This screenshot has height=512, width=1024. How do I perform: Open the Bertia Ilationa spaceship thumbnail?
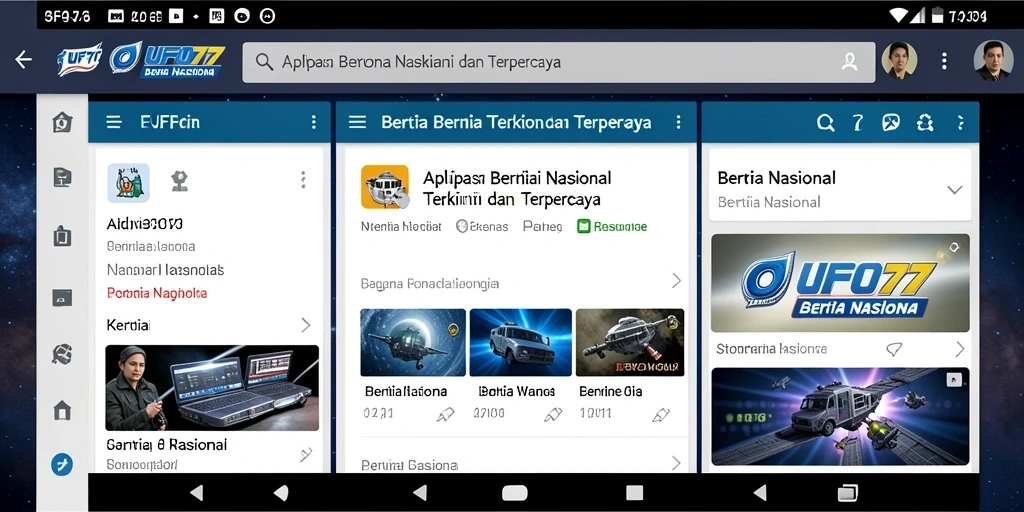[413, 342]
